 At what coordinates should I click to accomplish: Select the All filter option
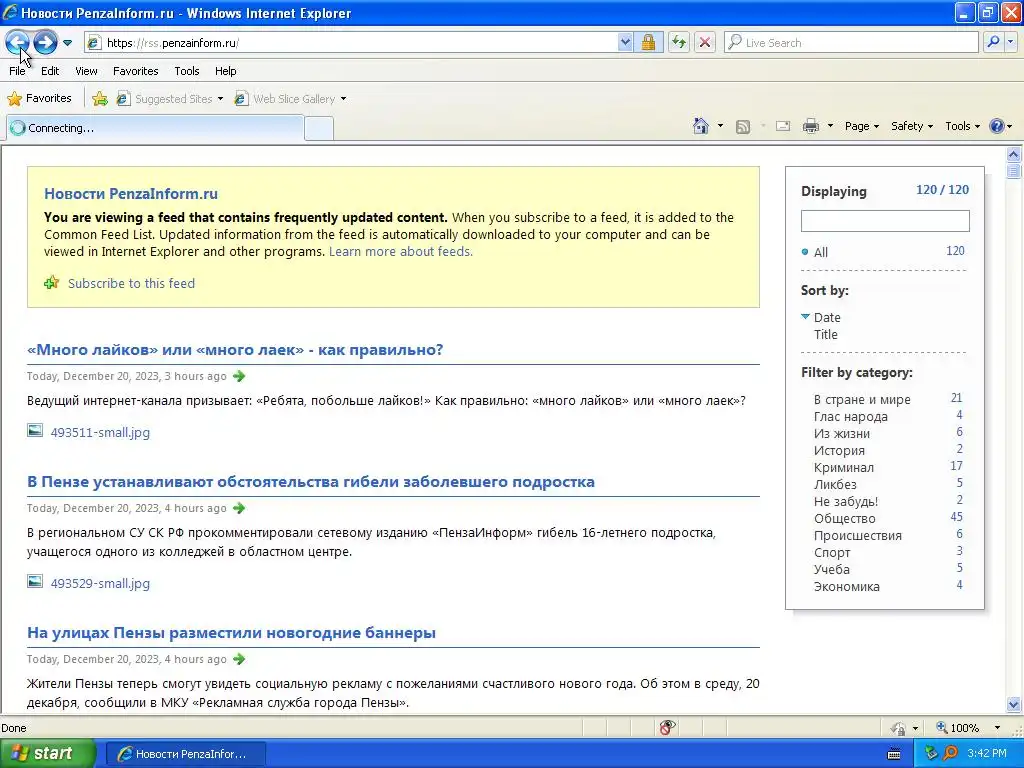(821, 252)
